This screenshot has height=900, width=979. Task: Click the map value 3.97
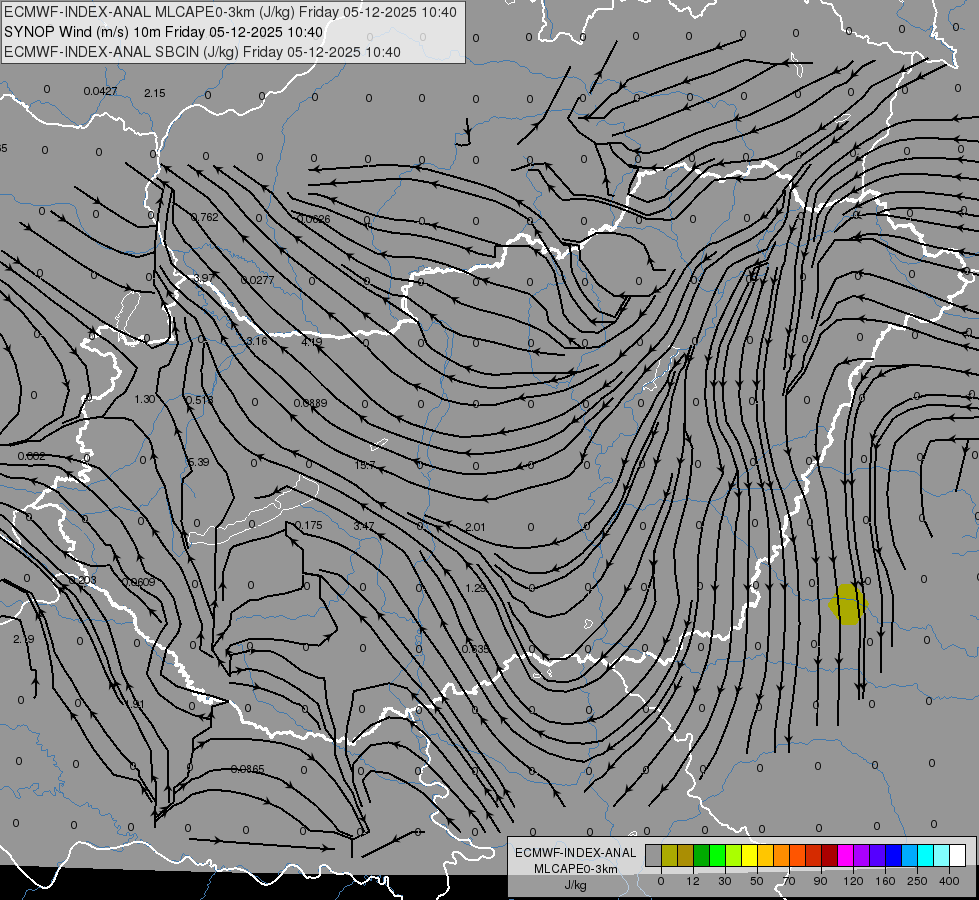(204, 277)
